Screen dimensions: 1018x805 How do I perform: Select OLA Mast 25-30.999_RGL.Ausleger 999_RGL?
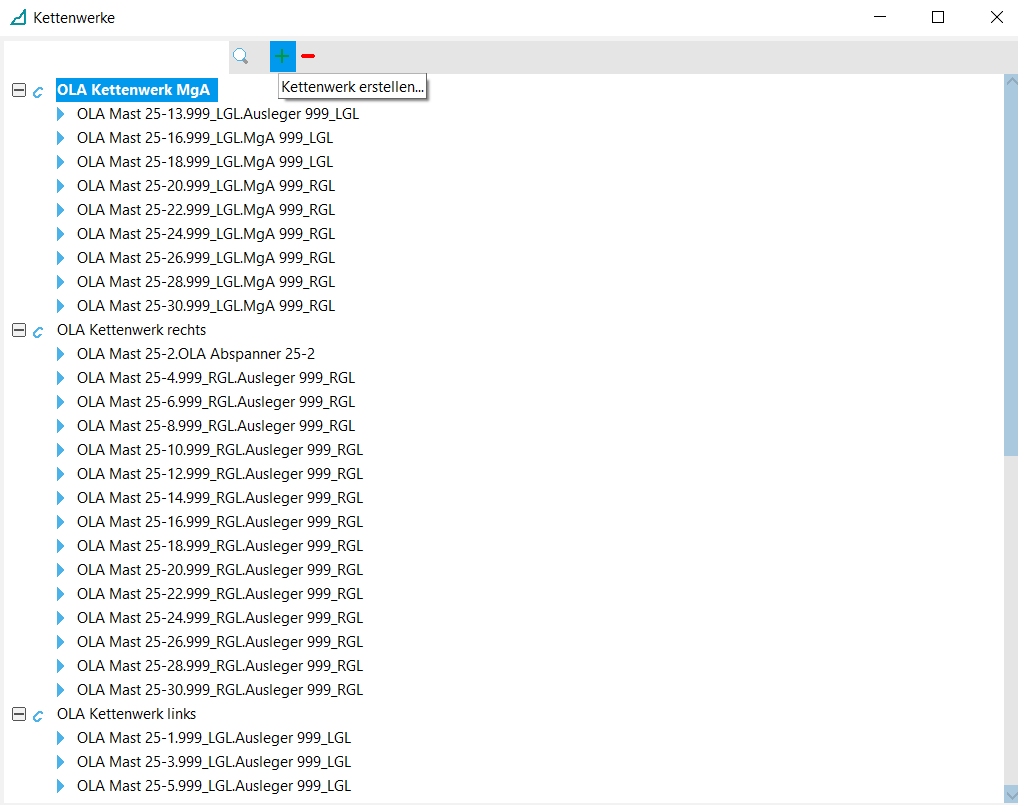[x=219, y=690]
